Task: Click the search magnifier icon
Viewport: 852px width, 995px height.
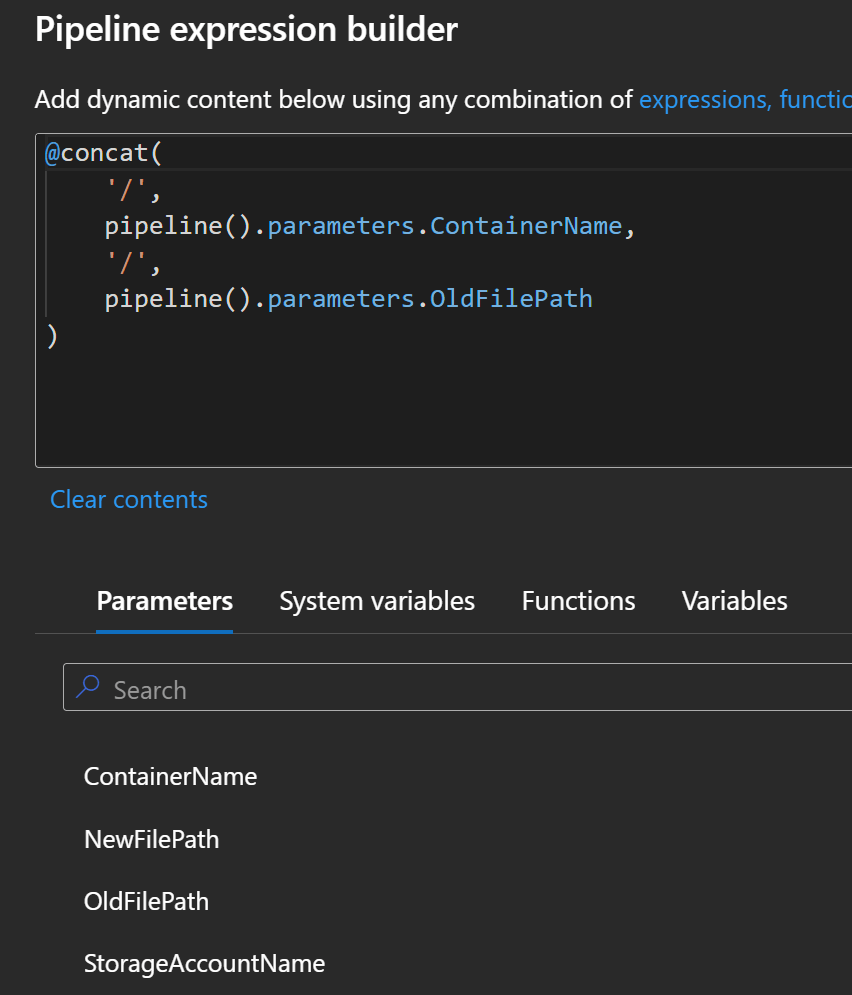Action: [x=87, y=687]
